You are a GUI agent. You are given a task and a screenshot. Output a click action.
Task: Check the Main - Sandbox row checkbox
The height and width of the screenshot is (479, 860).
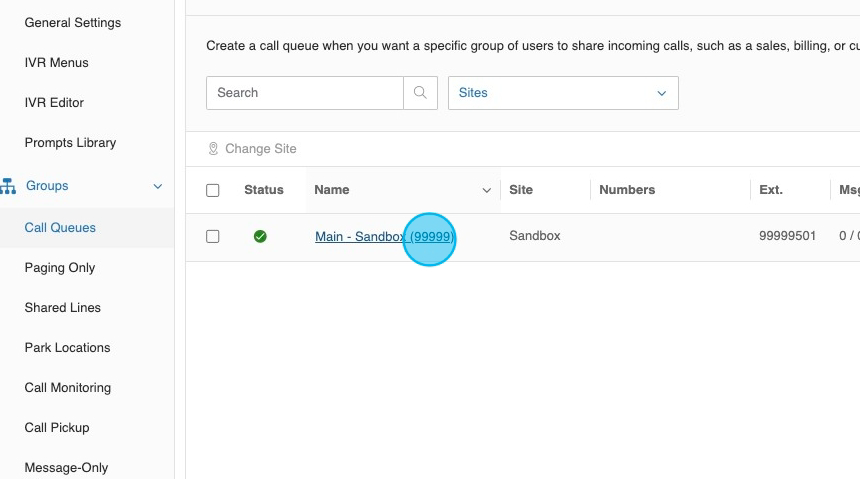click(212, 237)
